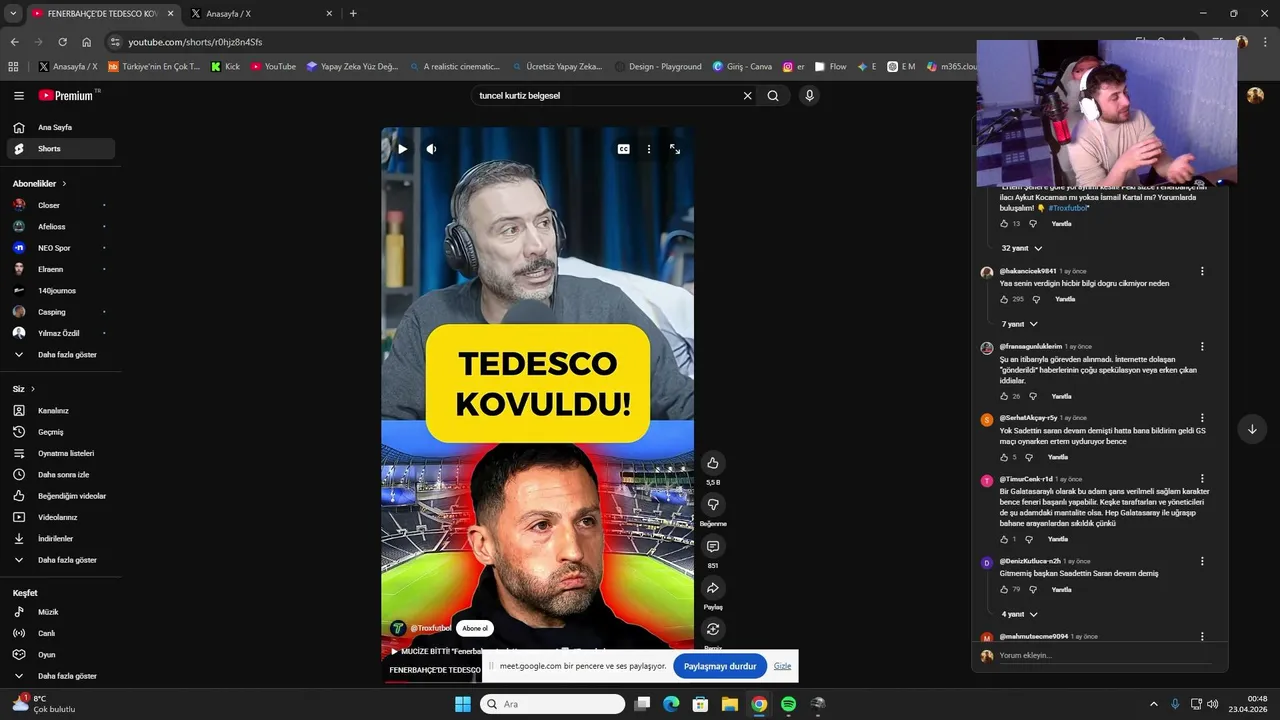This screenshot has height=720, width=1280.
Task: Open the #Troxfutbol hashtag link
Action: (x=1068, y=208)
